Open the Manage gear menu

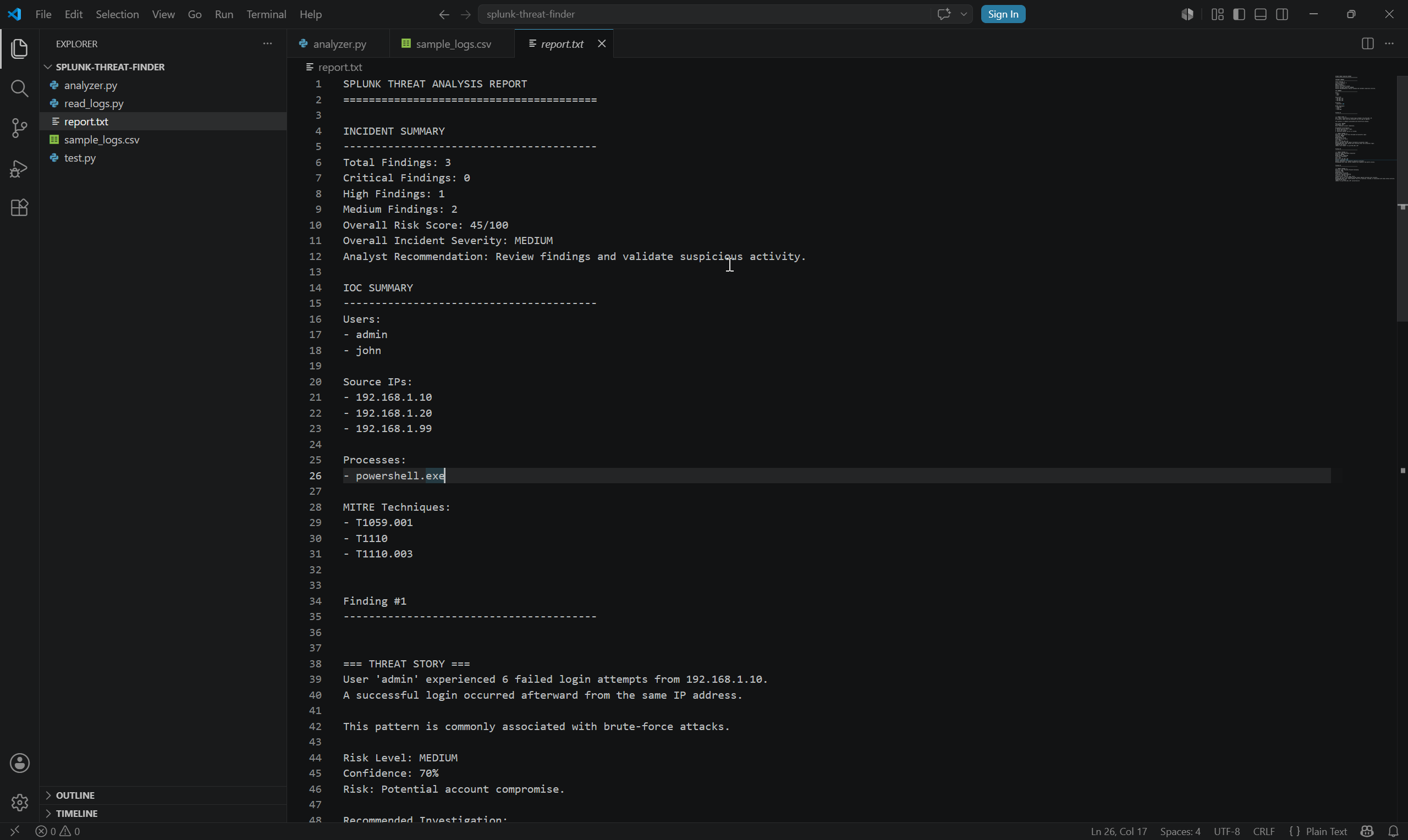[x=19, y=802]
